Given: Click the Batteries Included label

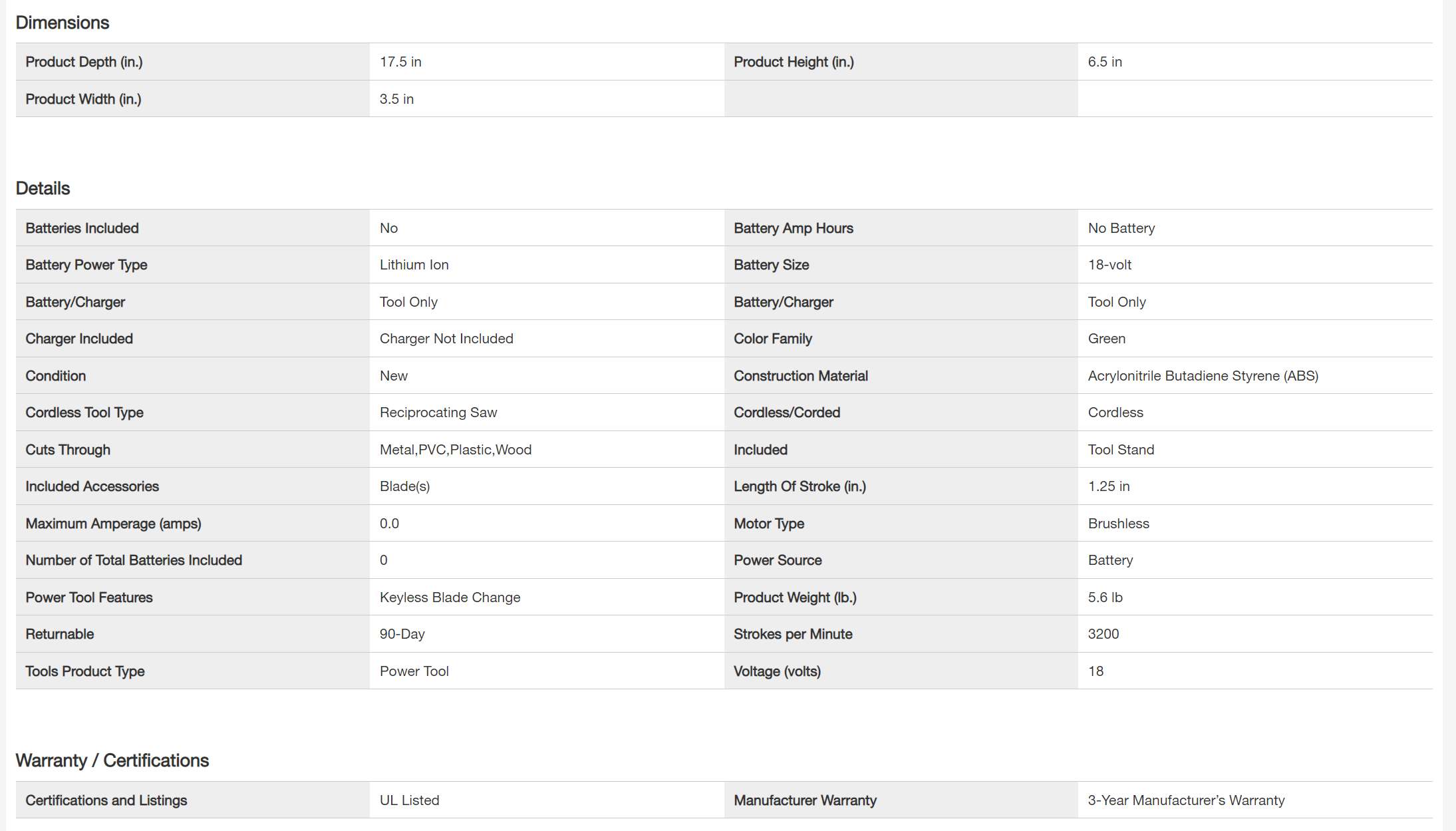Looking at the screenshot, I should point(82,228).
